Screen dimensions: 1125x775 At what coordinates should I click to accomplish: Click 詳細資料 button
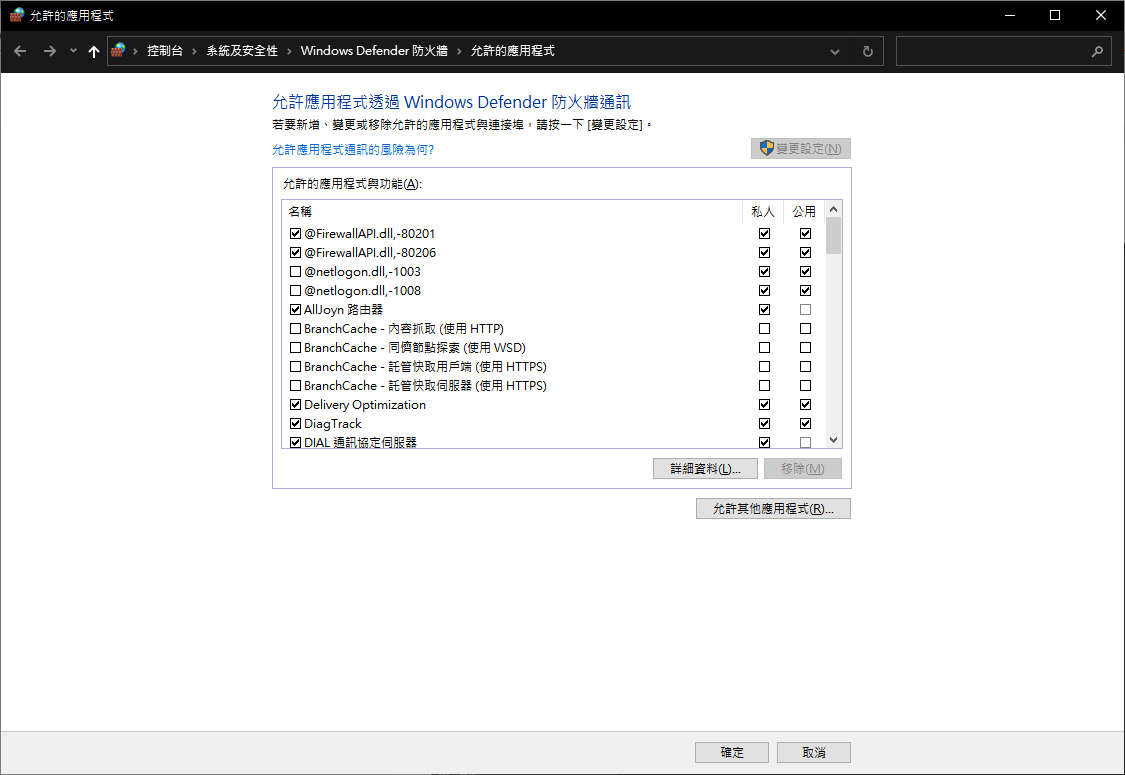705,469
